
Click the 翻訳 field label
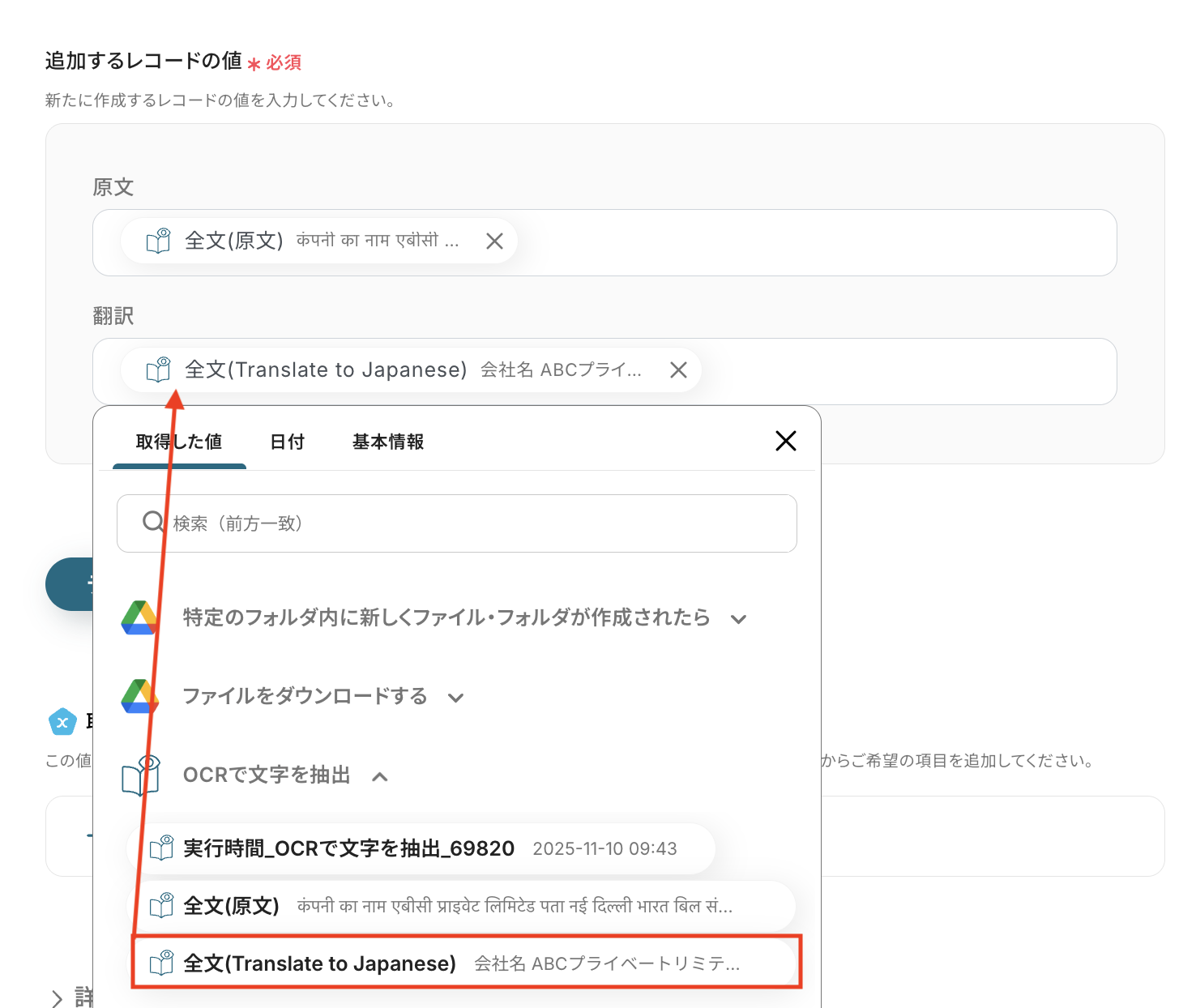113,316
